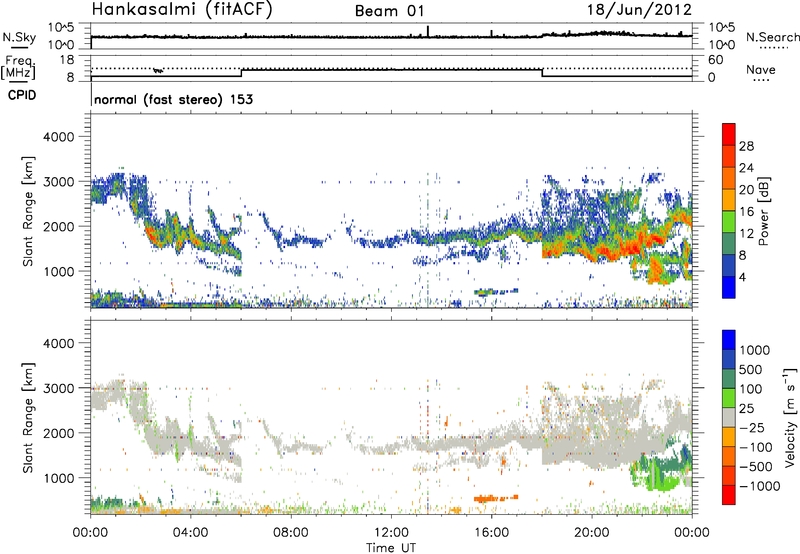Click the 'Power [dB]' colorbar label
The width and height of the screenshot is (800, 554).
pyautogui.click(x=763, y=212)
